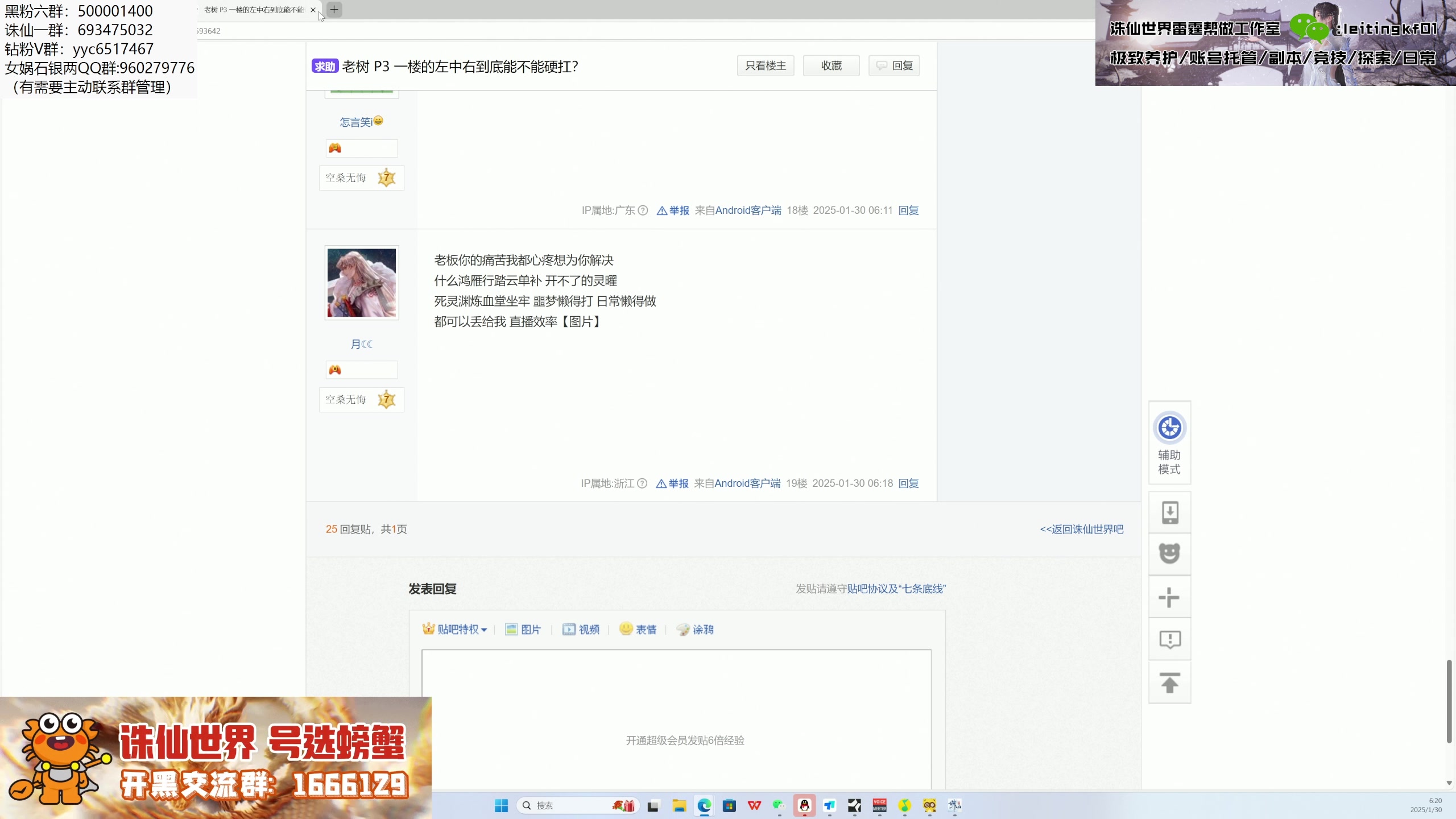Open the 表情 emoji picker

click(638, 629)
